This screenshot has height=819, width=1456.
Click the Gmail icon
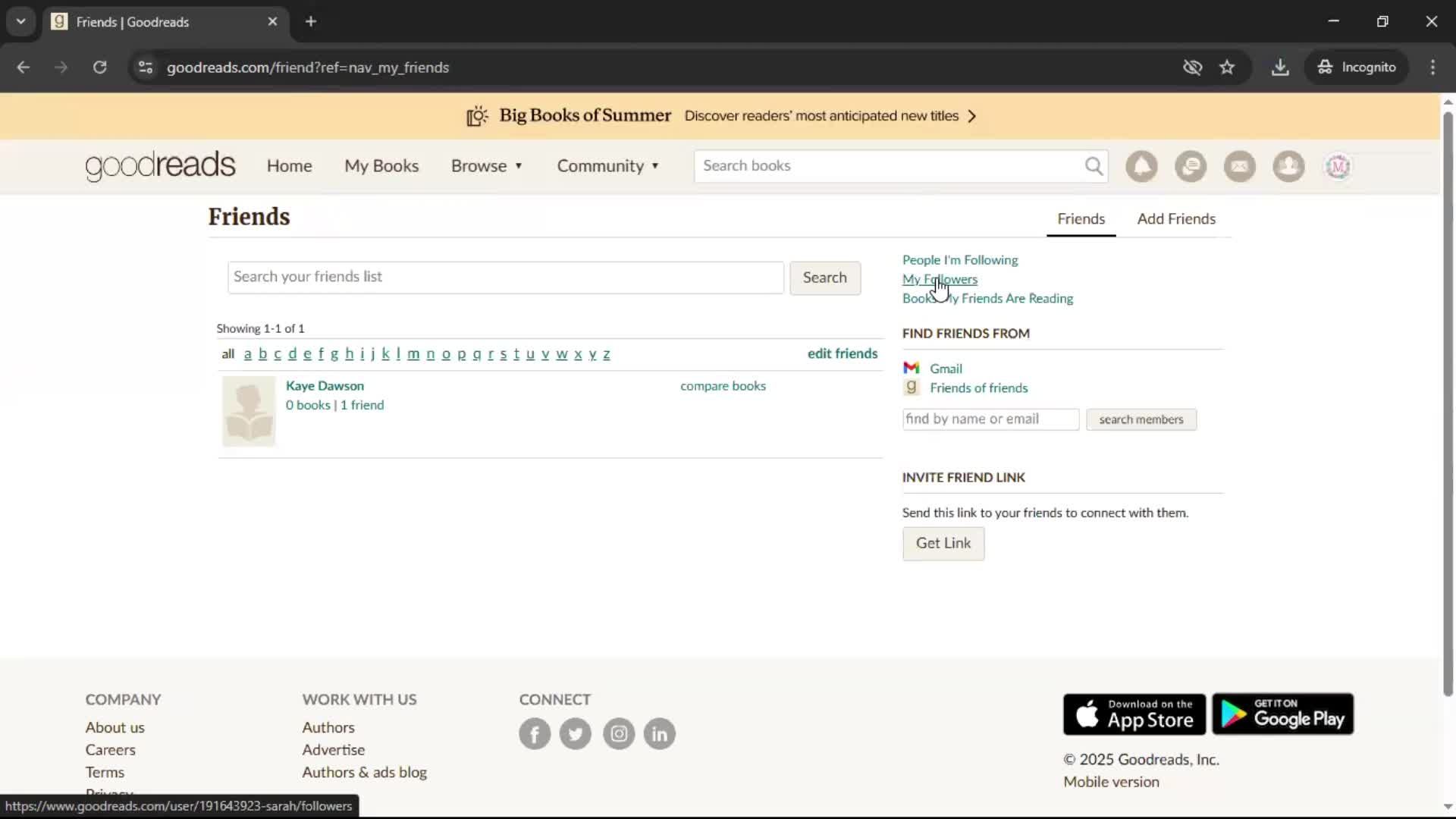tap(911, 369)
